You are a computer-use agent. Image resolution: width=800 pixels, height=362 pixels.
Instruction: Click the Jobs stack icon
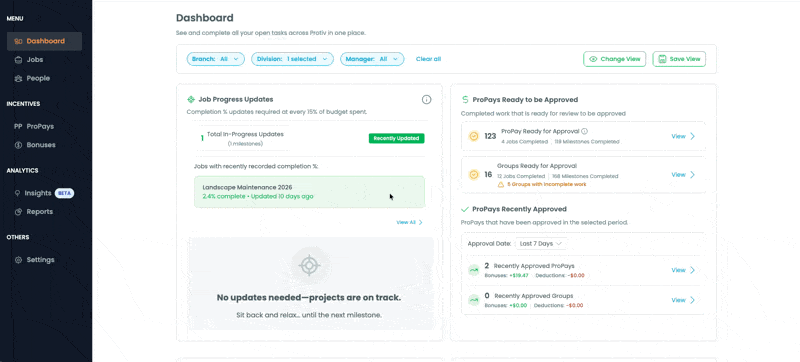click(18, 60)
